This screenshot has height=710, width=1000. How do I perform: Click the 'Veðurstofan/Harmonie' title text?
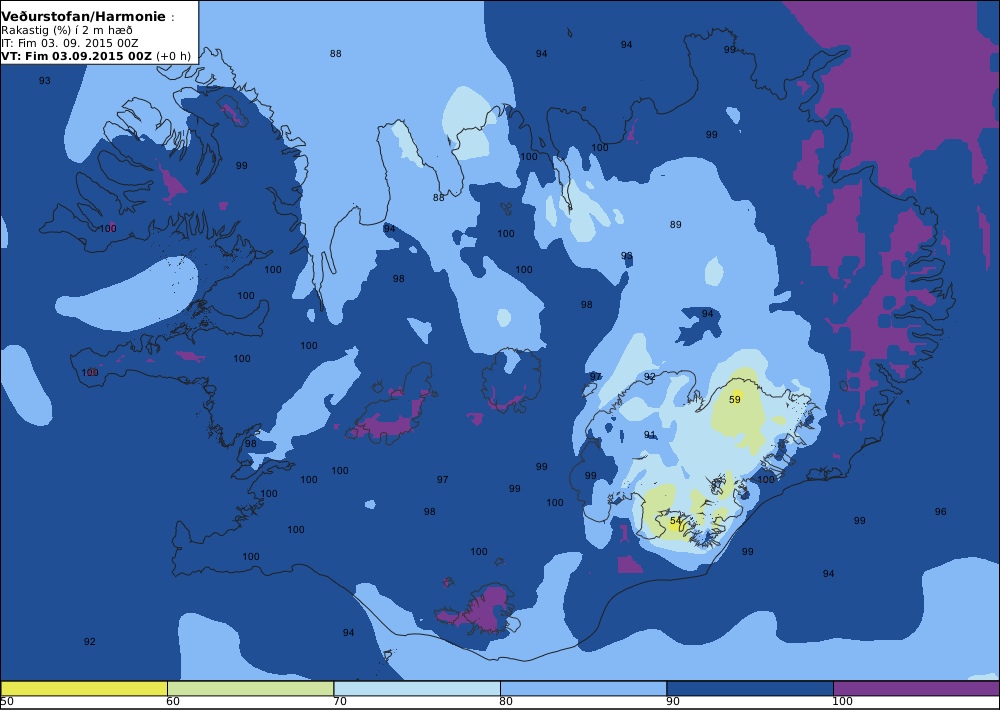pyautogui.click(x=83, y=17)
